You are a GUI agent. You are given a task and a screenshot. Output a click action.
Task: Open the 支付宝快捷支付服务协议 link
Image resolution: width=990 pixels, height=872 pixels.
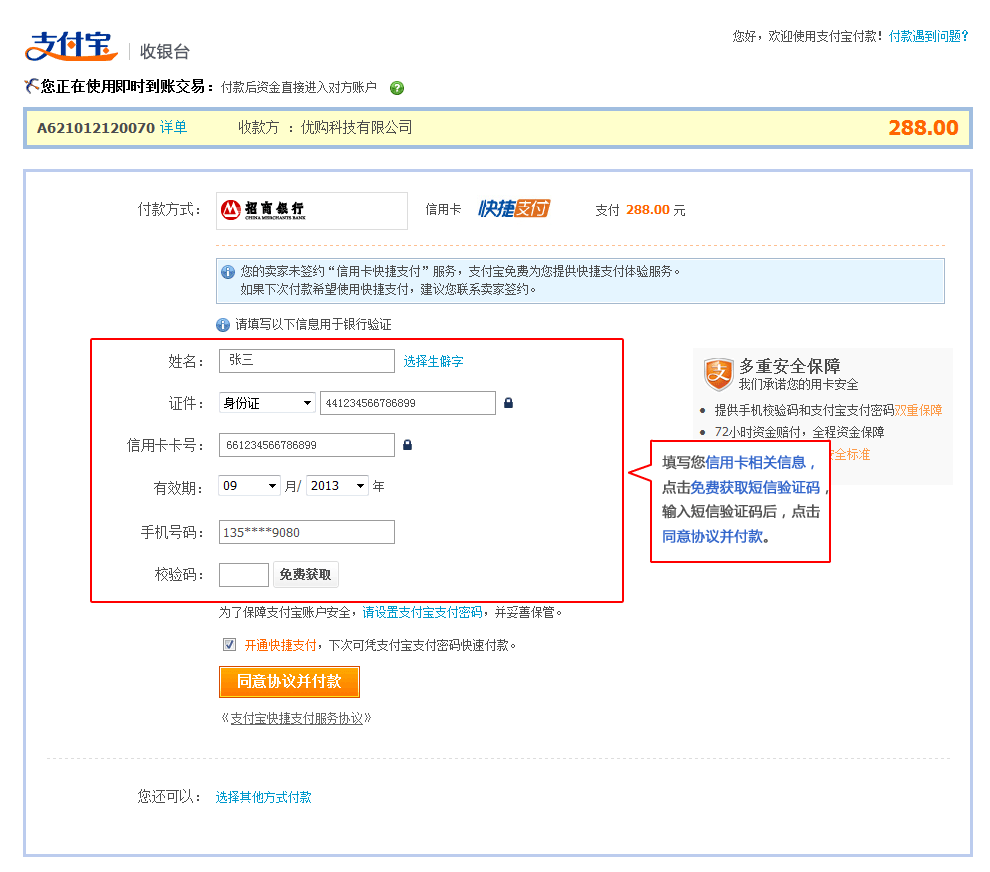tap(296, 718)
